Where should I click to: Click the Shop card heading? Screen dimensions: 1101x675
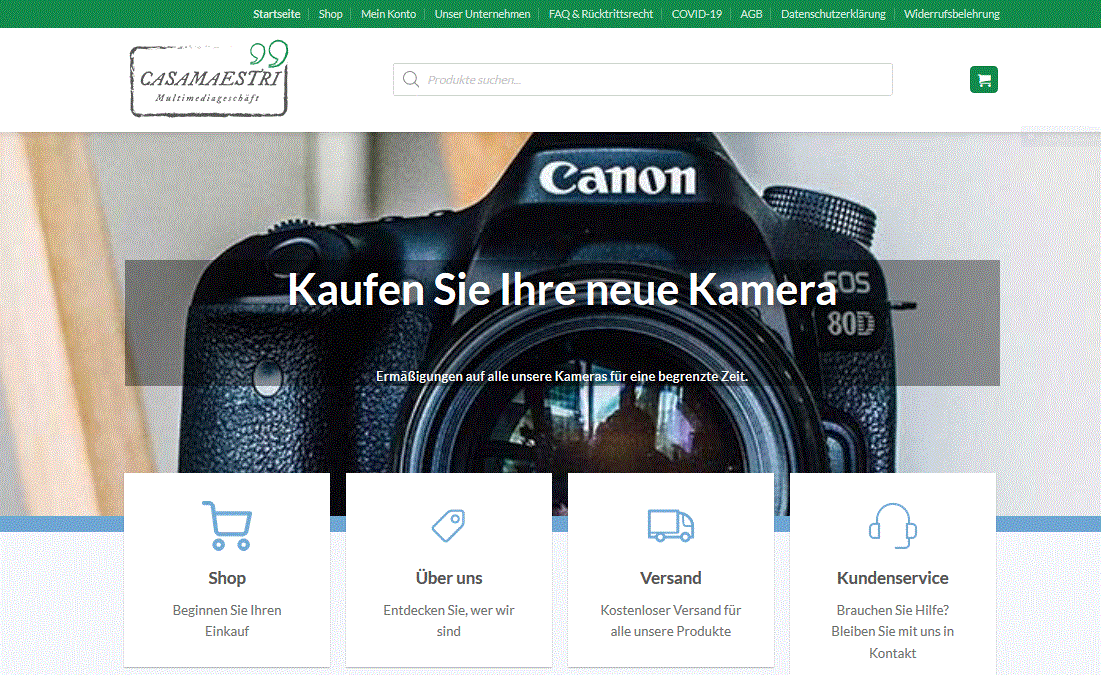(227, 578)
